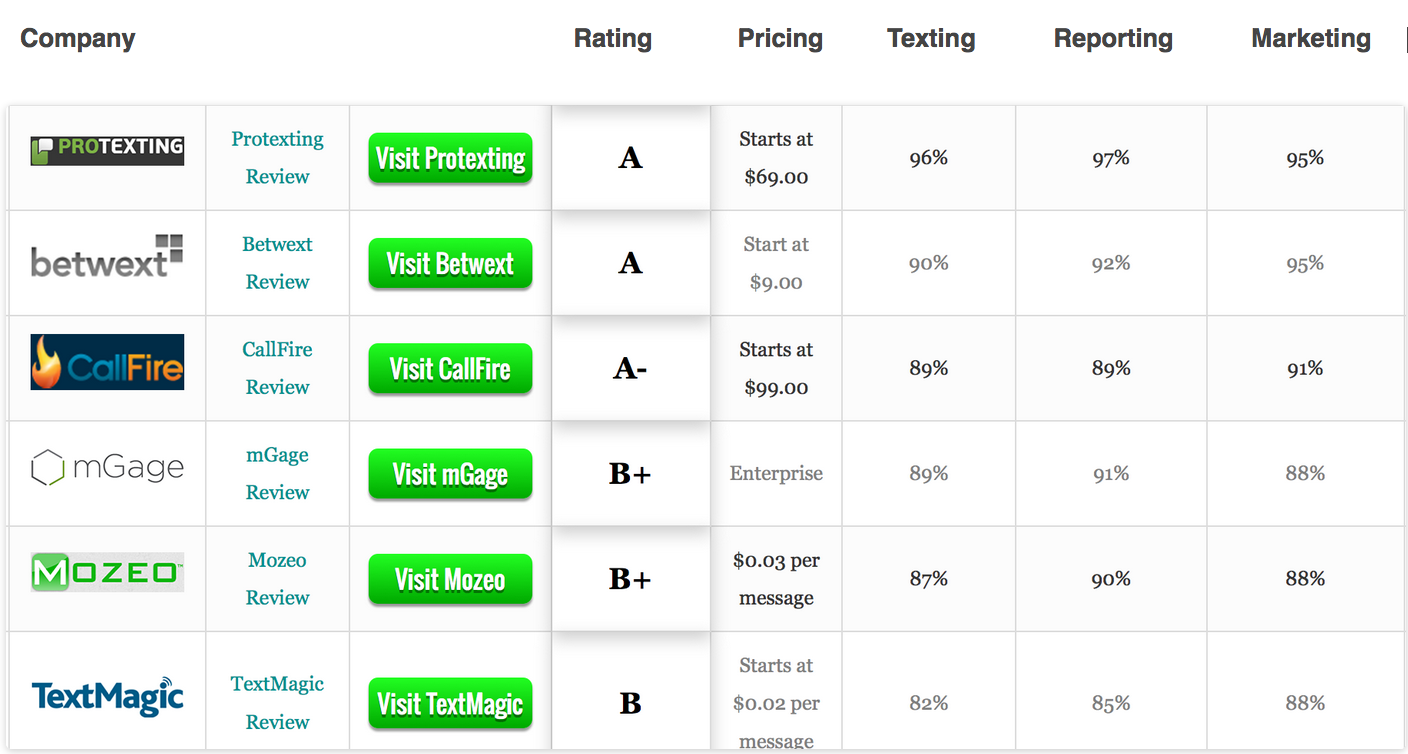The image size is (1408, 754).
Task: Open the TextMagic Review link
Action: 277,703
